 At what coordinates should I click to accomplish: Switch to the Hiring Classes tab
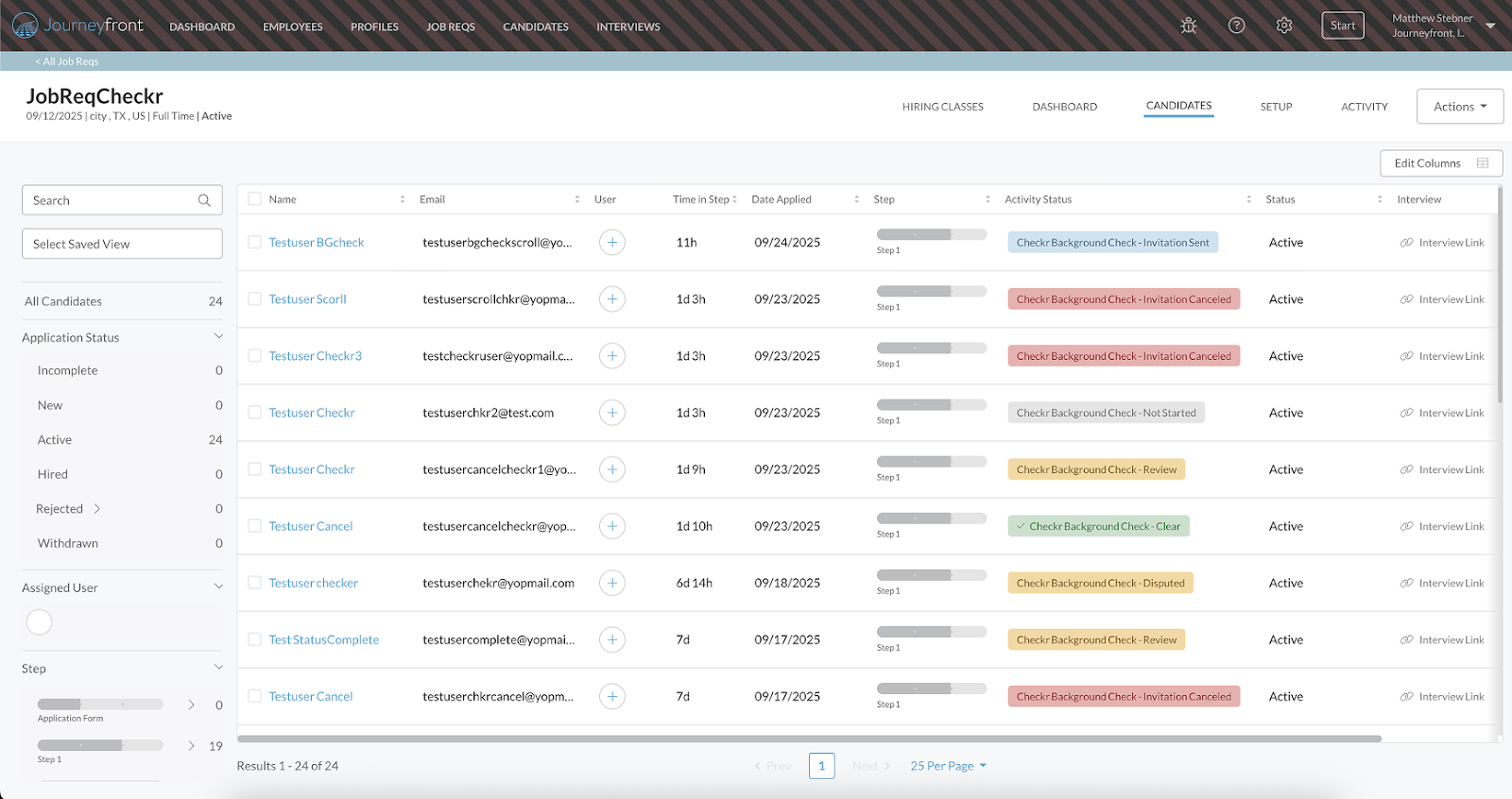click(942, 107)
